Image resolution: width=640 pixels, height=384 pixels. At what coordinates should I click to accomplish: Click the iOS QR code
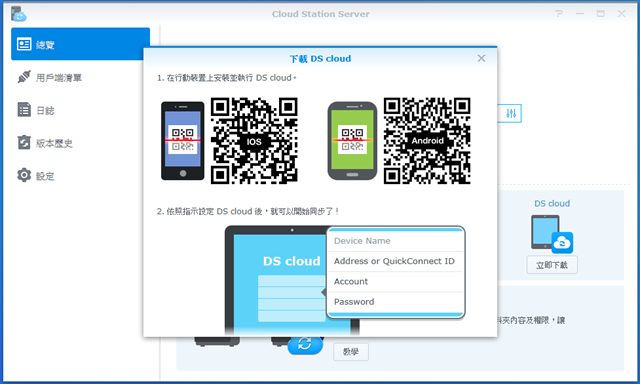pyautogui.click(x=254, y=141)
